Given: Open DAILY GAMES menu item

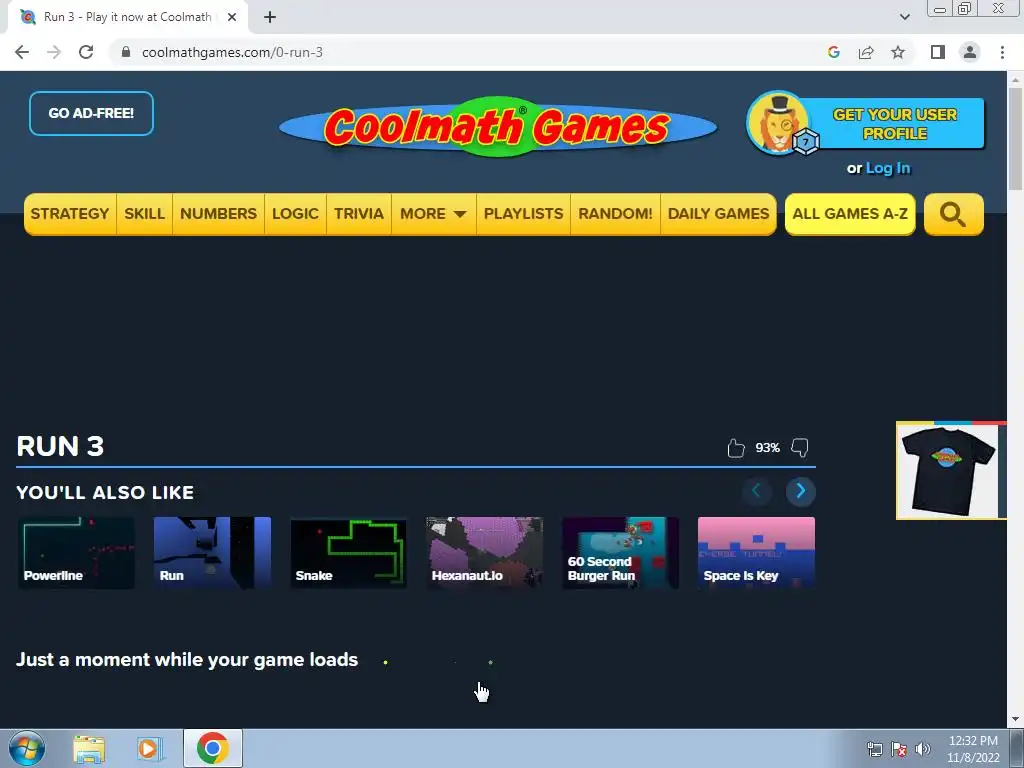Looking at the screenshot, I should (x=718, y=214).
